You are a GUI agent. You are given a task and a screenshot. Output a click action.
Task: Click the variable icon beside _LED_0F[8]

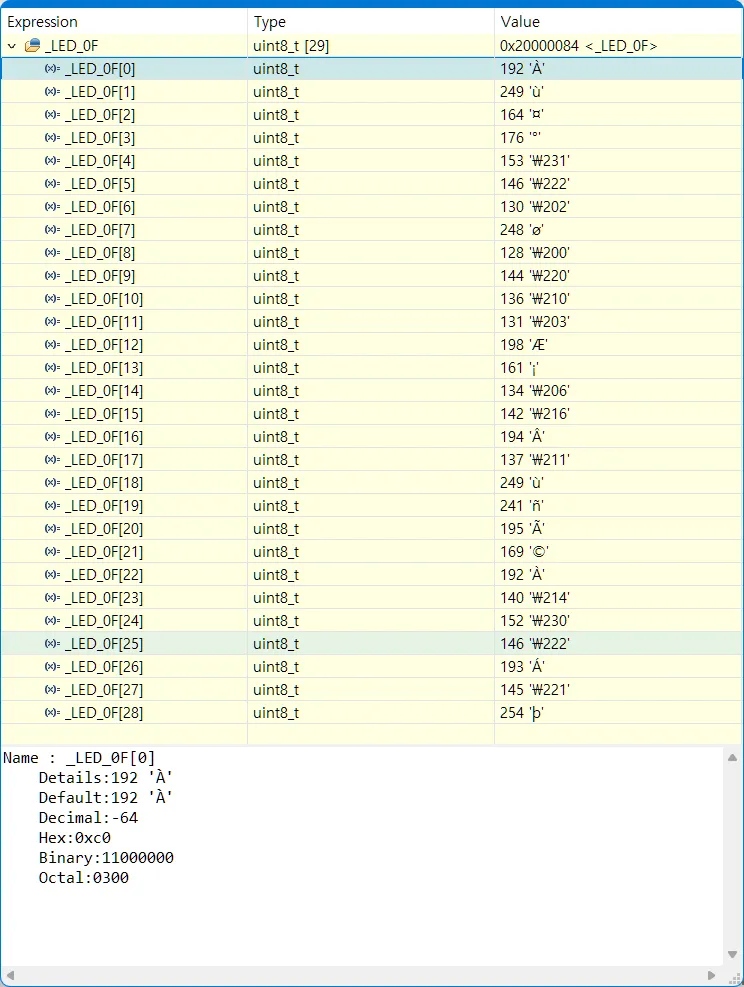tap(52, 252)
